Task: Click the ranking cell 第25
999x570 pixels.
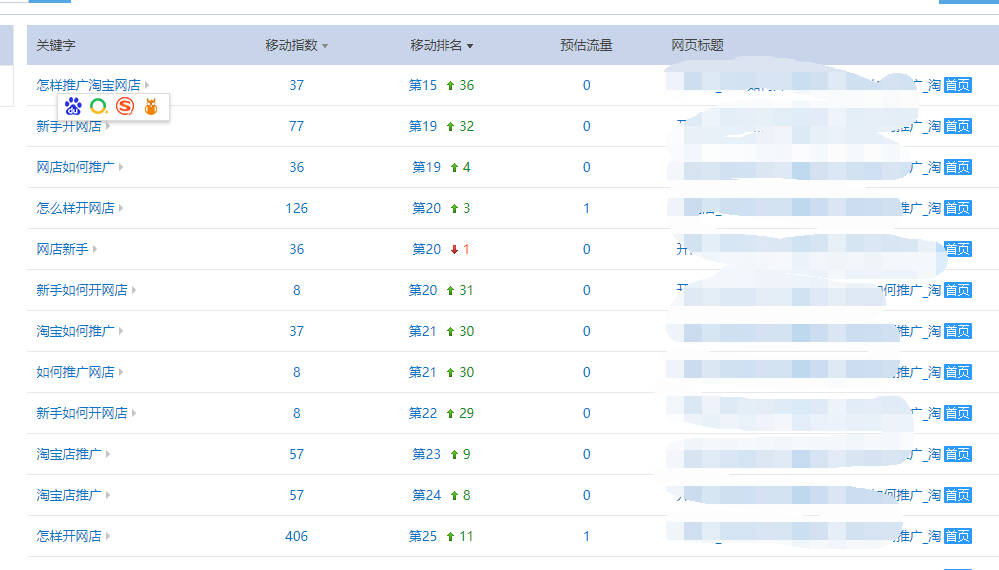Action: 423,536
